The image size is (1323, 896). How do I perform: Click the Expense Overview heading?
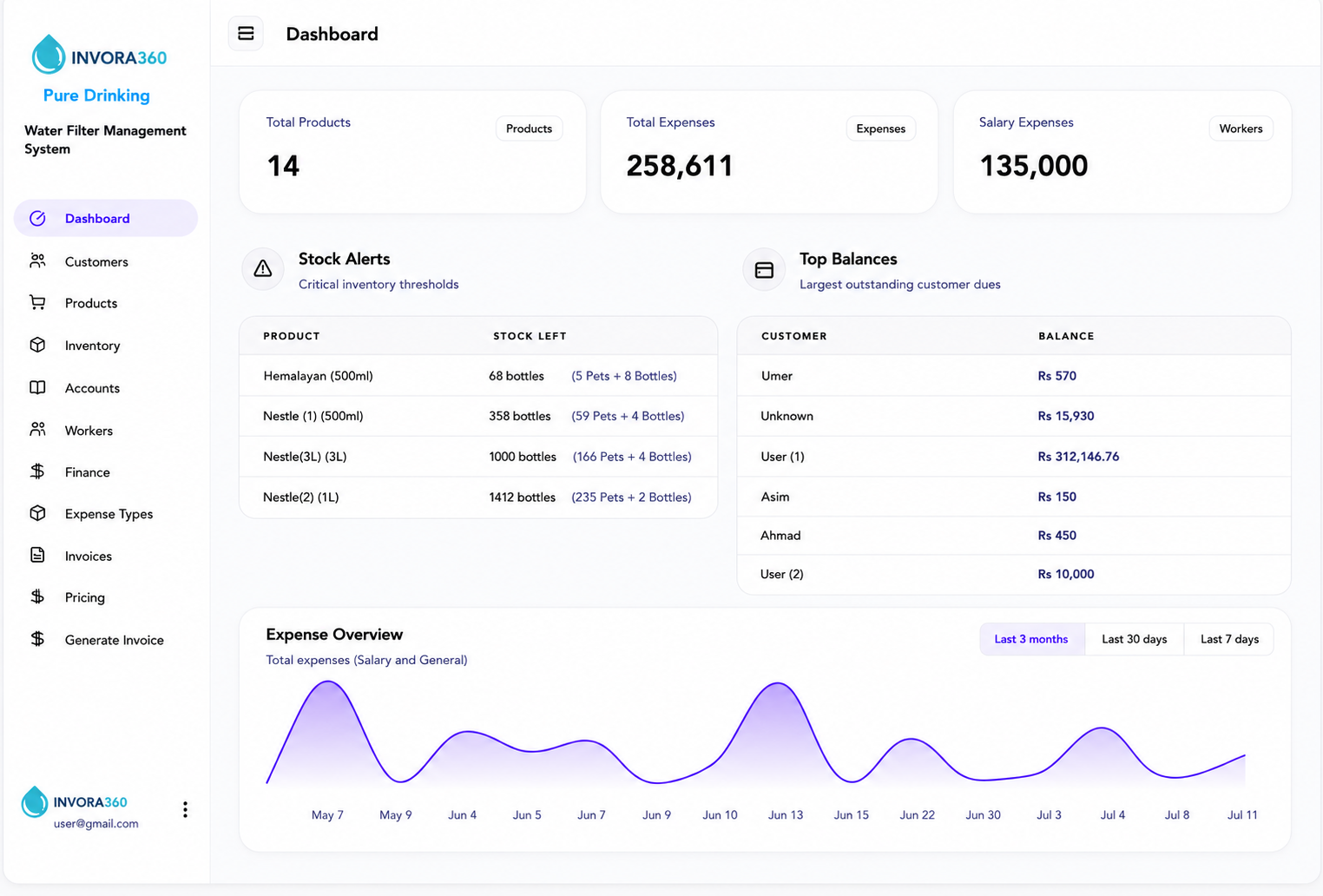[334, 635]
